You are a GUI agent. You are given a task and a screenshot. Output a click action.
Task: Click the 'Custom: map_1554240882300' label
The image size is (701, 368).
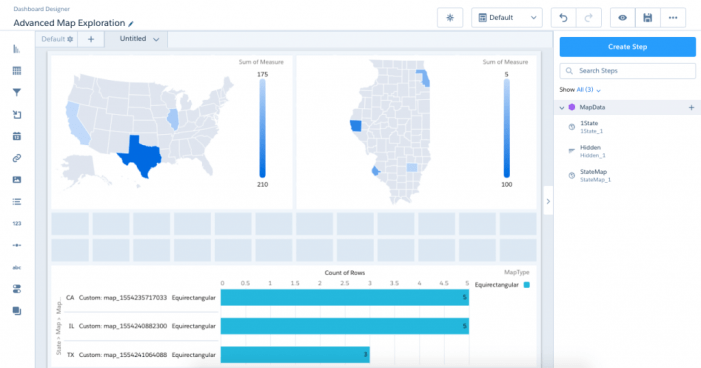123,326
